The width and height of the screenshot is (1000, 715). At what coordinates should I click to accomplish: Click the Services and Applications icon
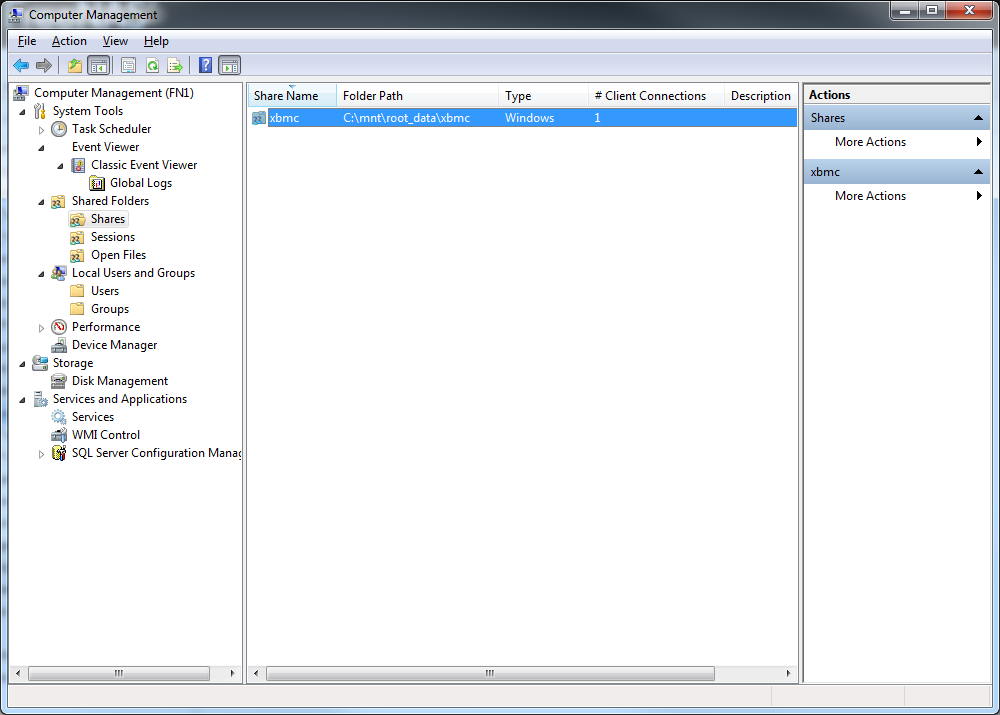pyautogui.click(x=40, y=399)
